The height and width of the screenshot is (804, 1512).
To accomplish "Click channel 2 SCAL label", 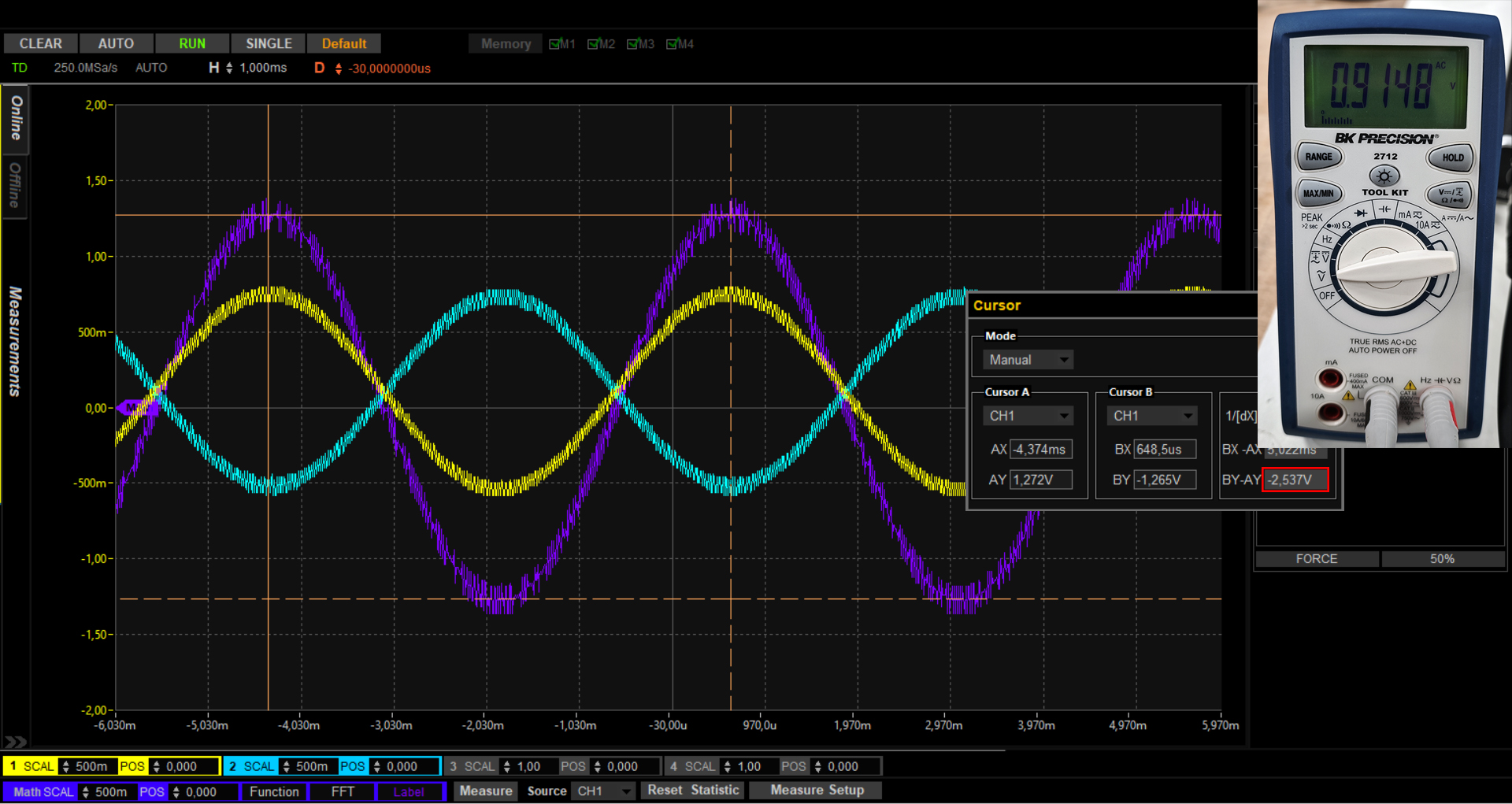I will 258,766.
